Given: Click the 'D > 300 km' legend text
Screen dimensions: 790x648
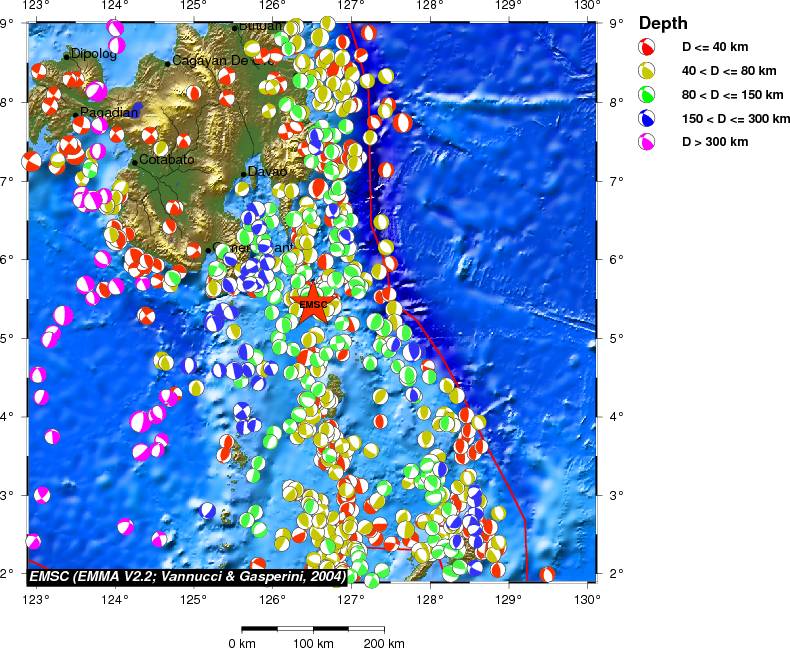Looking at the screenshot, I should pos(714,142).
